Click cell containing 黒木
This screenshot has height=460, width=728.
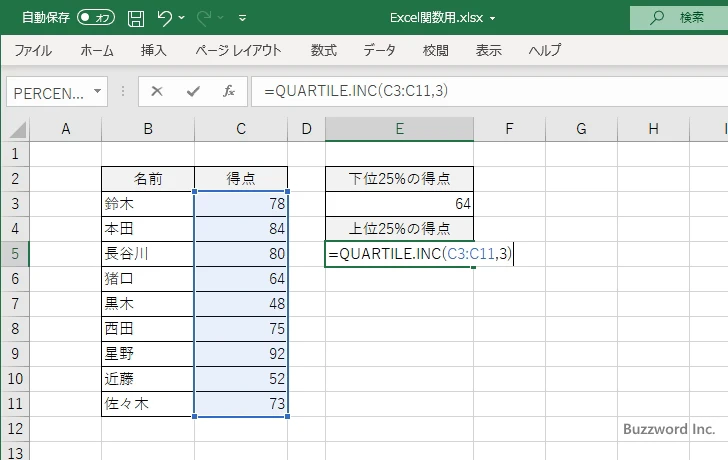pyautogui.click(x=148, y=304)
